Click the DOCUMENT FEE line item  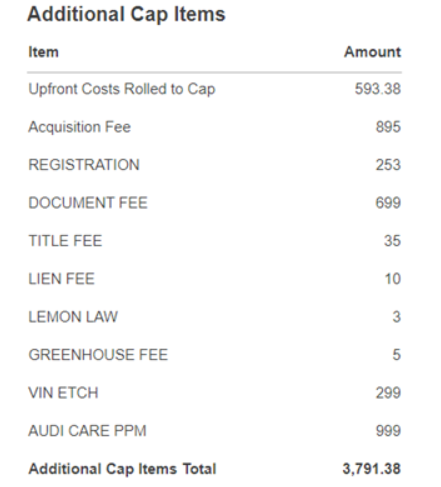tap(88, 203)
